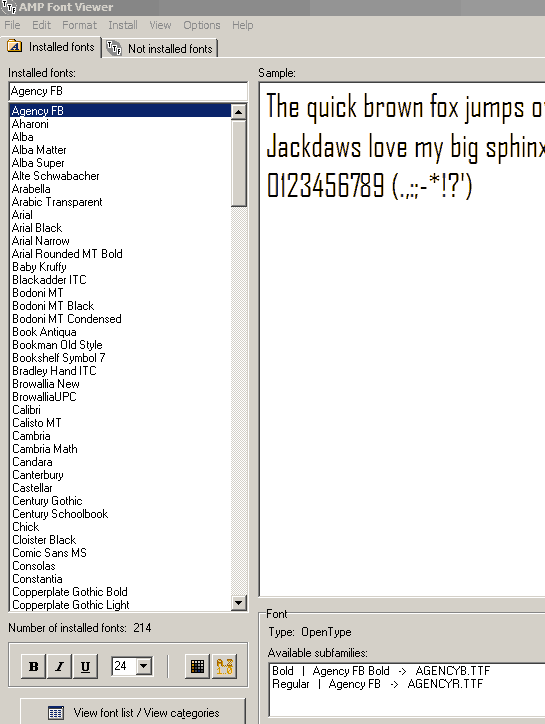This screenshot has width=545, height=724.
Task: Select Regular subfamily AGENCYR.TTF row
Action: pyautogui.click(x=408, y=683)
